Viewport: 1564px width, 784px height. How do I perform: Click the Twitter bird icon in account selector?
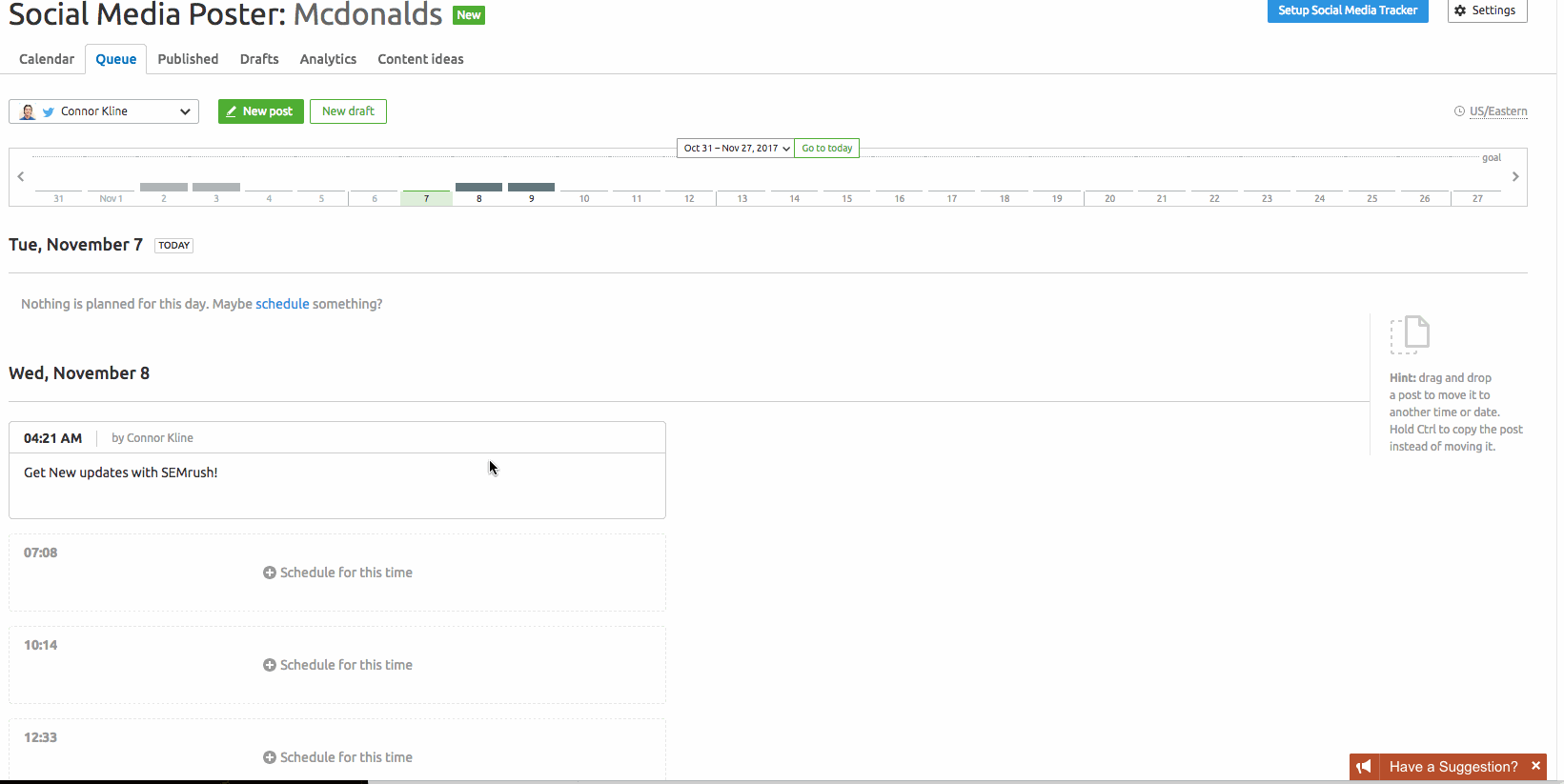click(48, 112)
